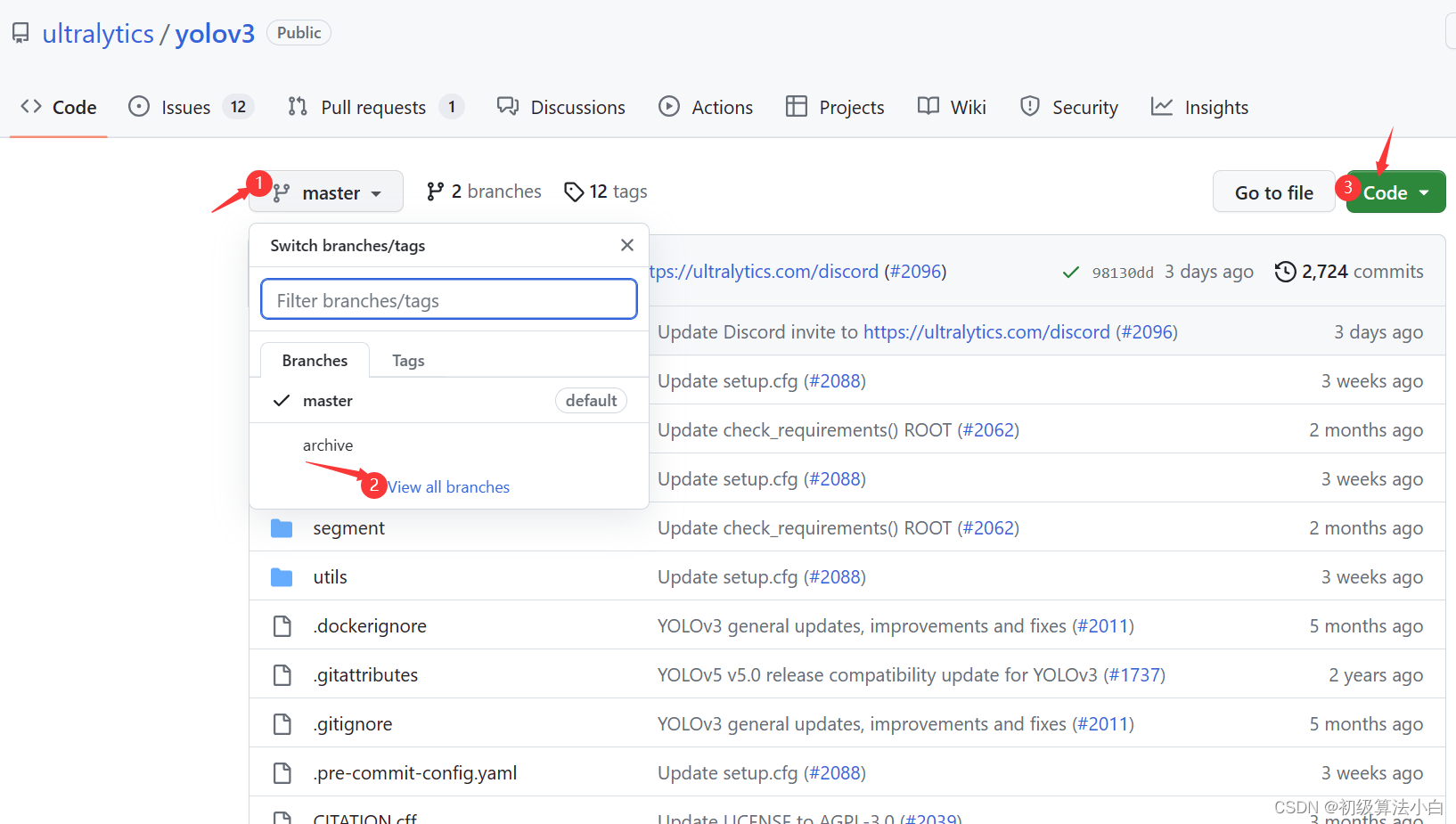The image size is (1456, 824).
Task: Focus the Filter branches/tags field
Action: [449, 299]
